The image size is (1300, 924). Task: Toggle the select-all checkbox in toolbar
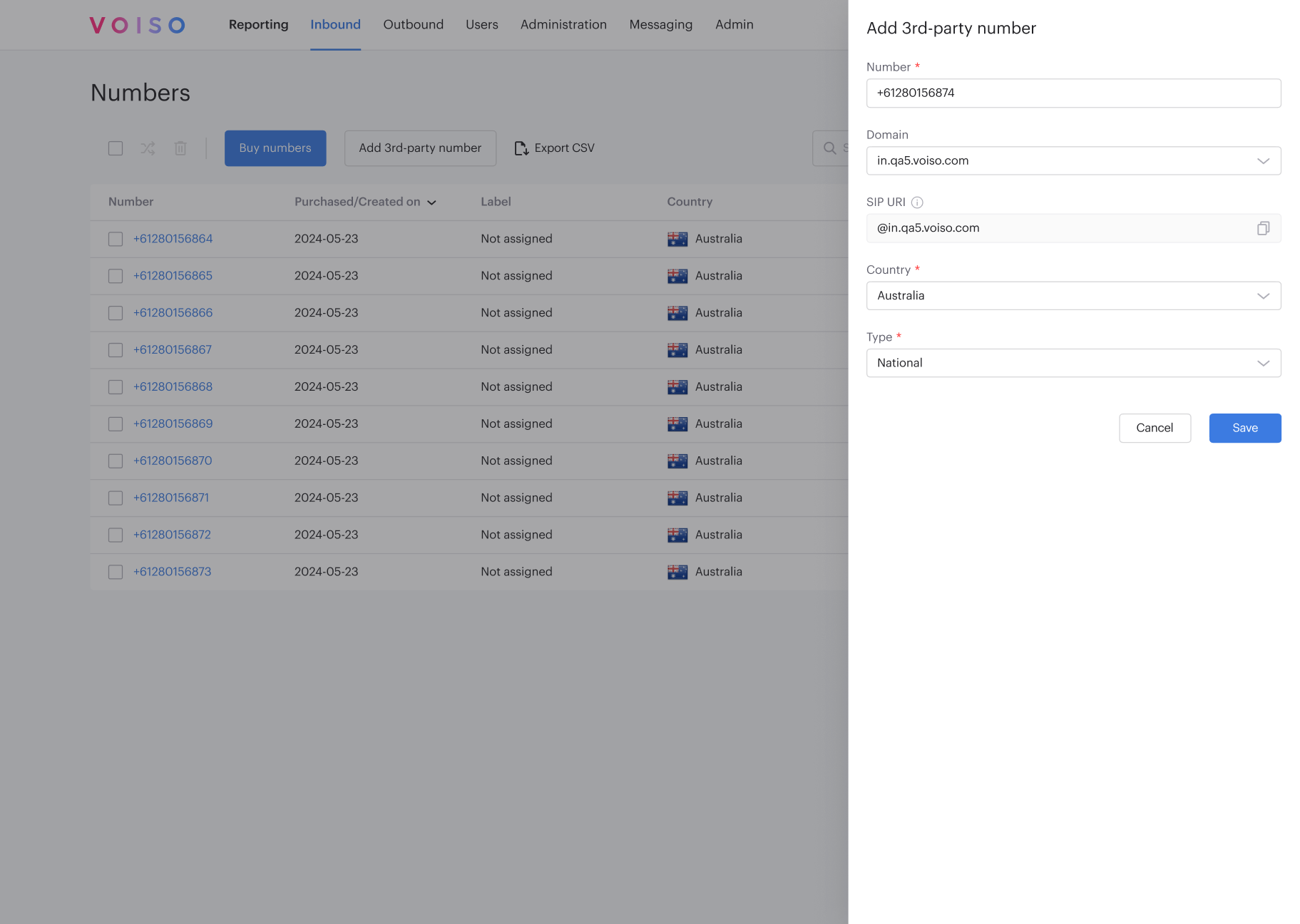click(116, 148)
